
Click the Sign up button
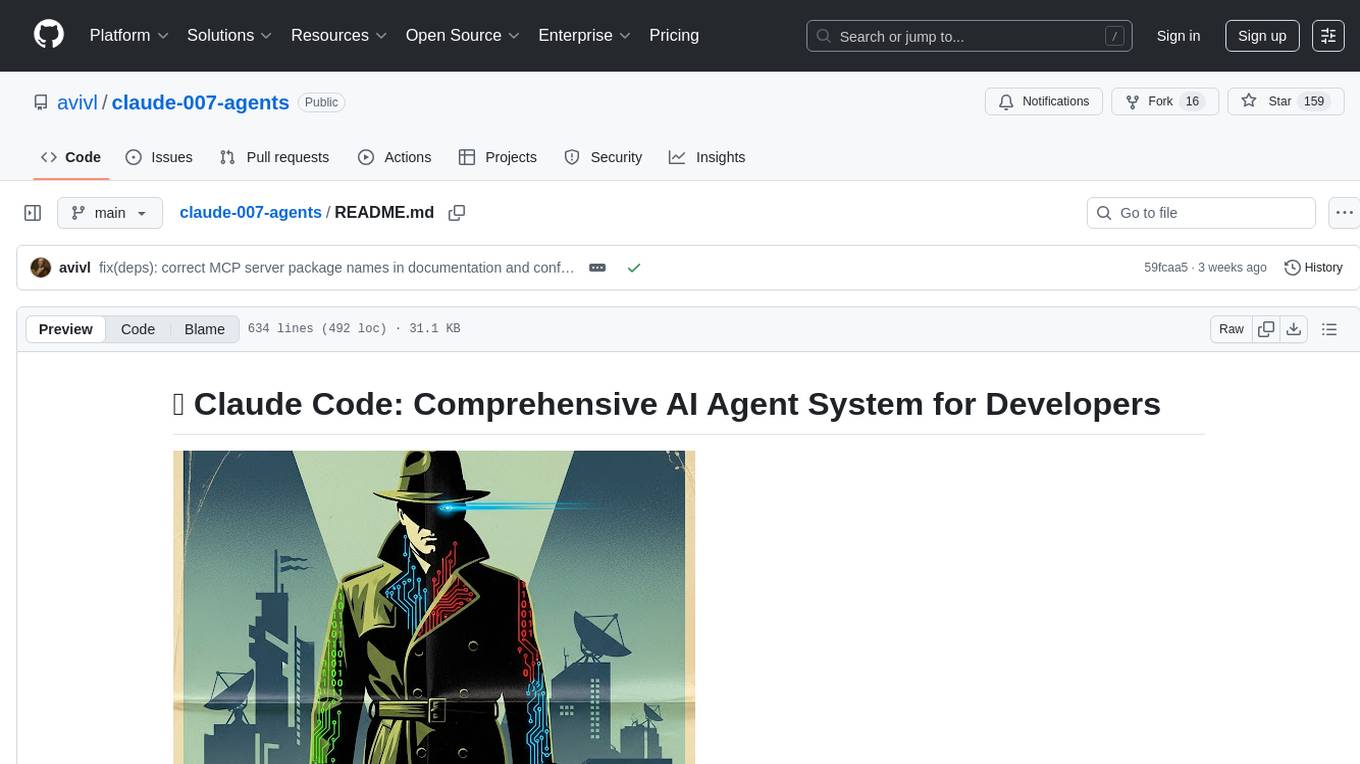[1262, 36]
